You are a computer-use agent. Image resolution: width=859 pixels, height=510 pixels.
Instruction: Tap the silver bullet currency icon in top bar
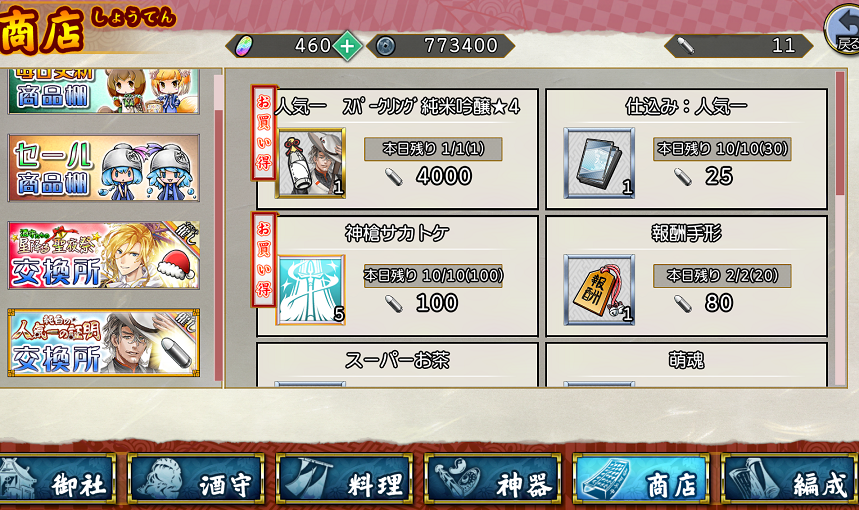(x=686, y=46)
